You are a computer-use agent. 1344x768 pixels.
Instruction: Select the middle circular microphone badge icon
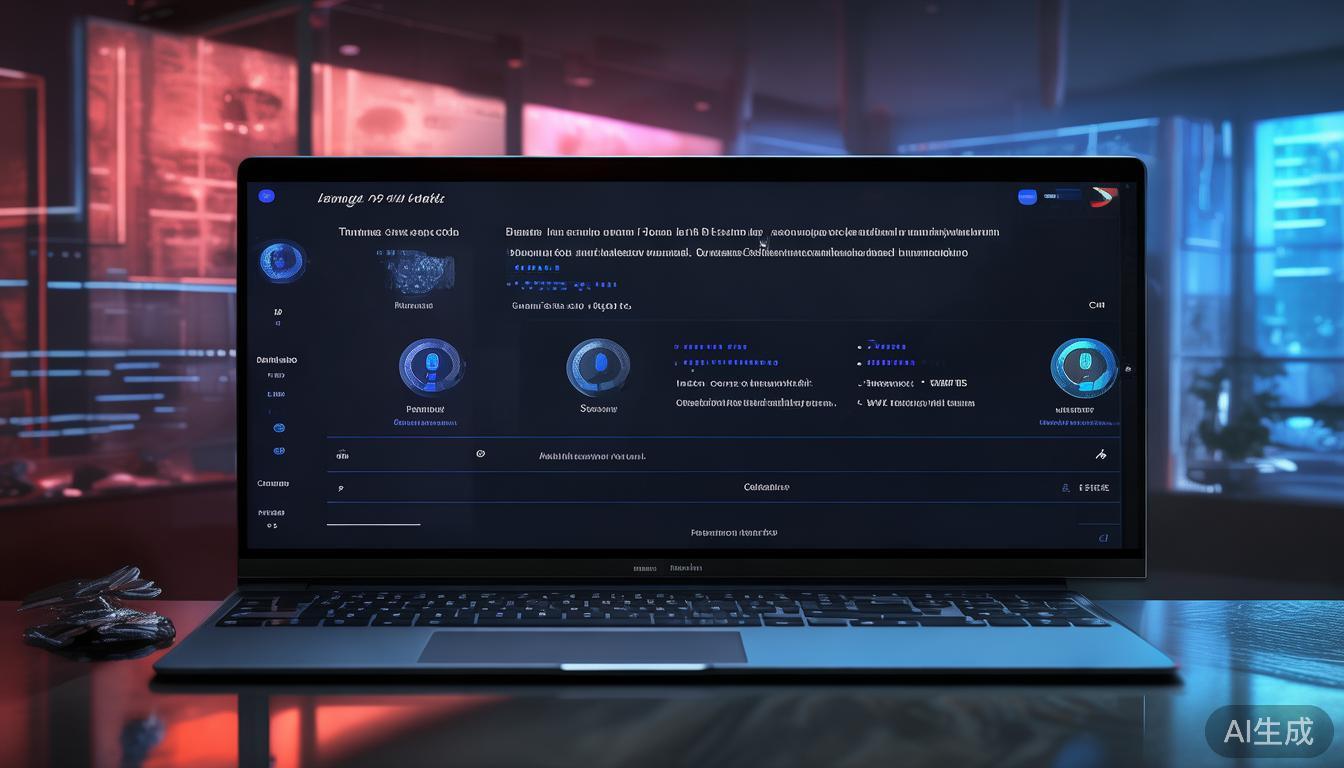598,367
